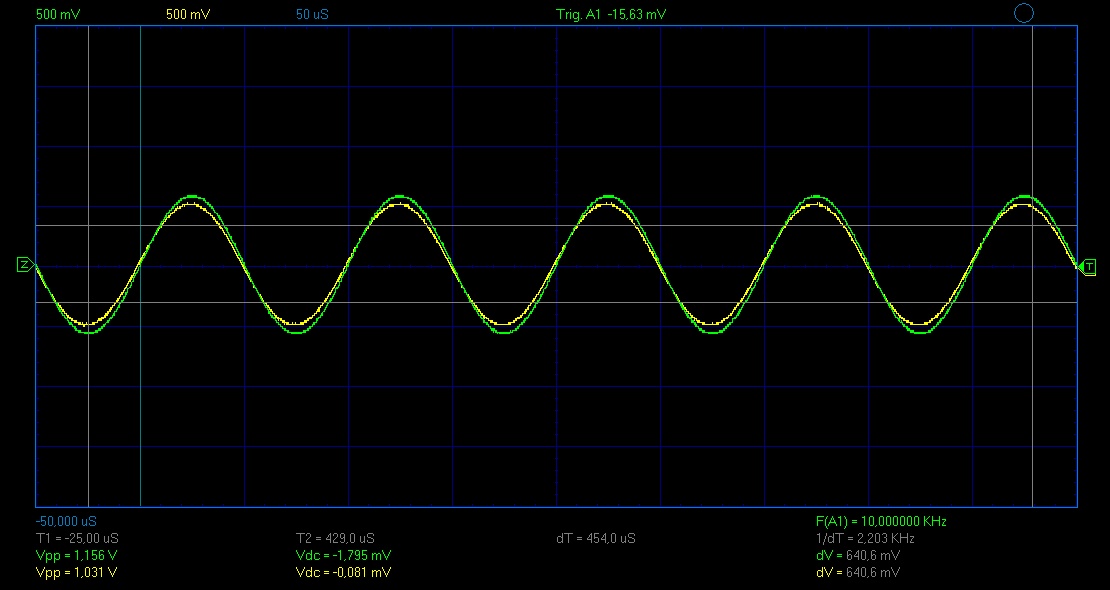Click the dT = 454,0 uS readout
The width and height of the screenshot is (1110, 590).
tap(596, 538)
